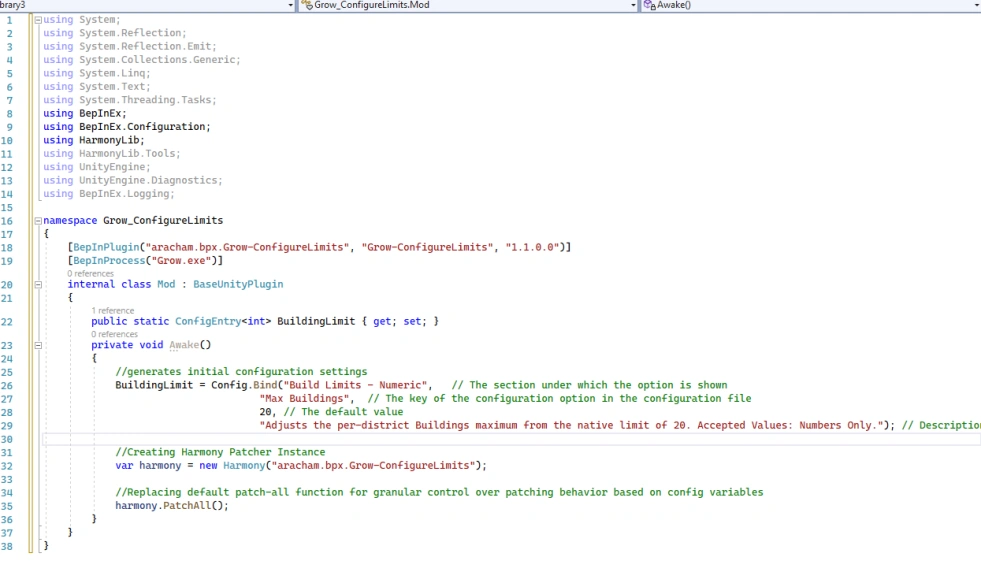Screen dimensions: 981x572
Task: Open the '0 references' CodeLens above Awake()
Action: [114, 334]
